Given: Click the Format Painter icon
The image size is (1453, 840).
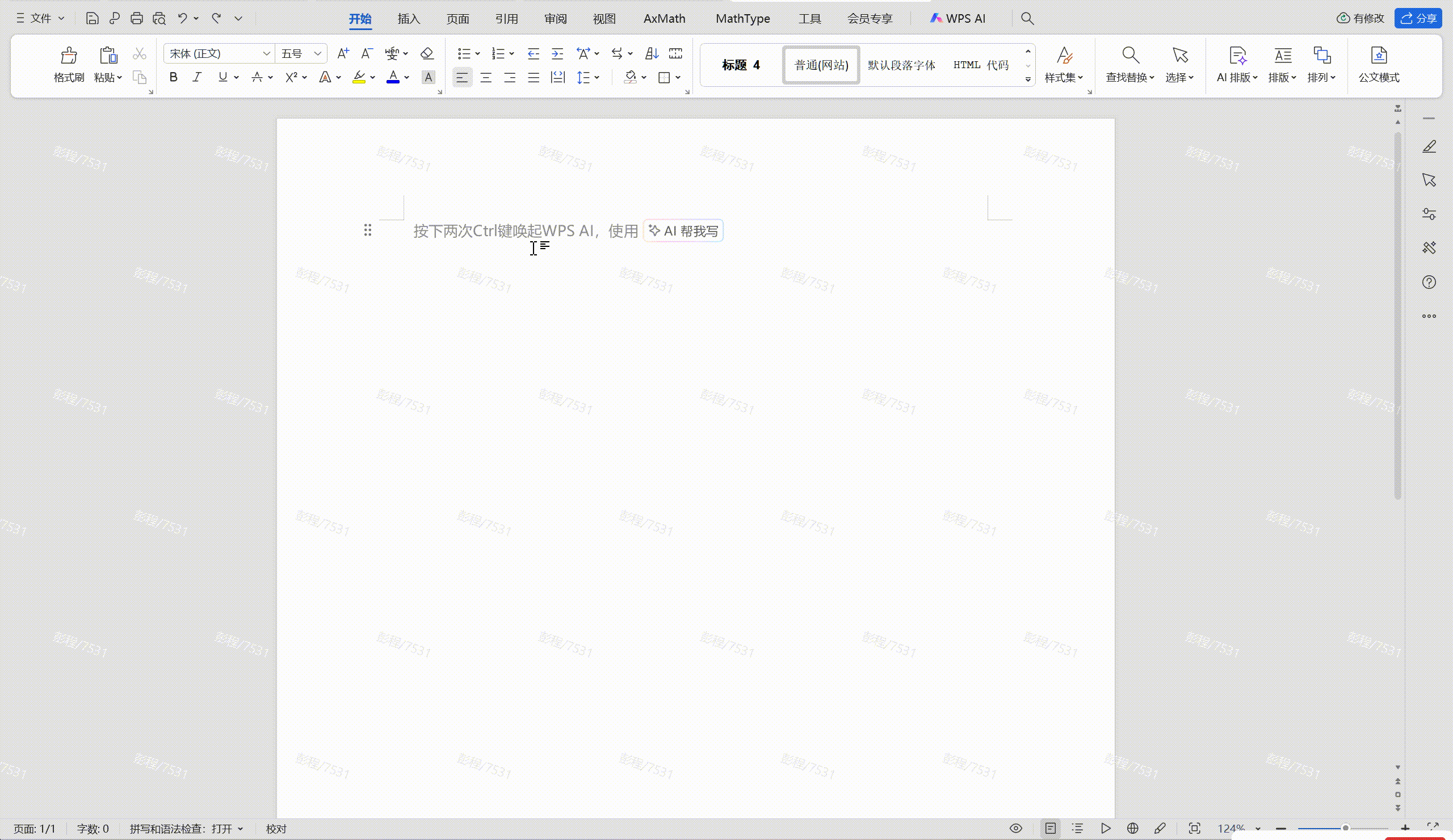Looking at the screenshot, I should click(x=69, y=56).
